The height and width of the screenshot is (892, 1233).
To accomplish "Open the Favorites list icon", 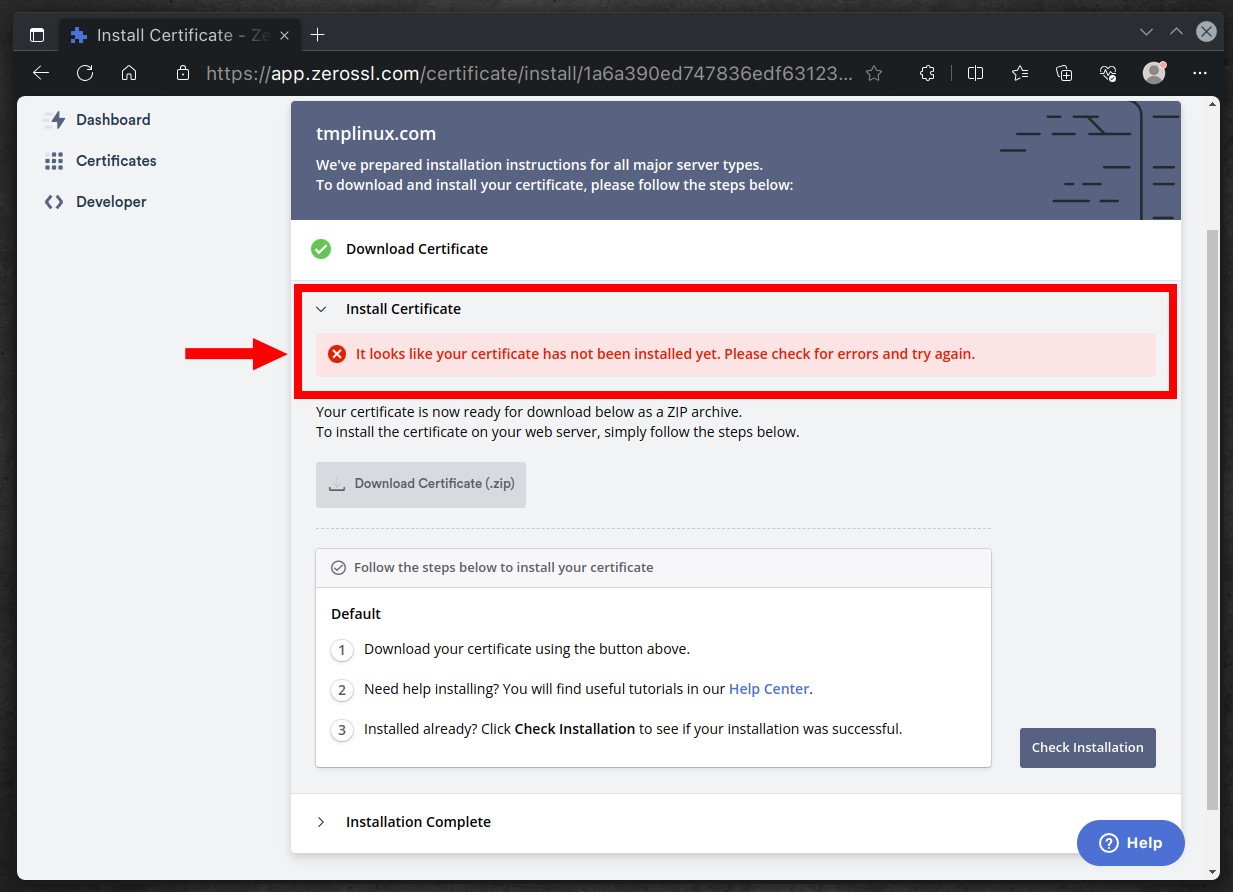I will tap(1020, 73).
